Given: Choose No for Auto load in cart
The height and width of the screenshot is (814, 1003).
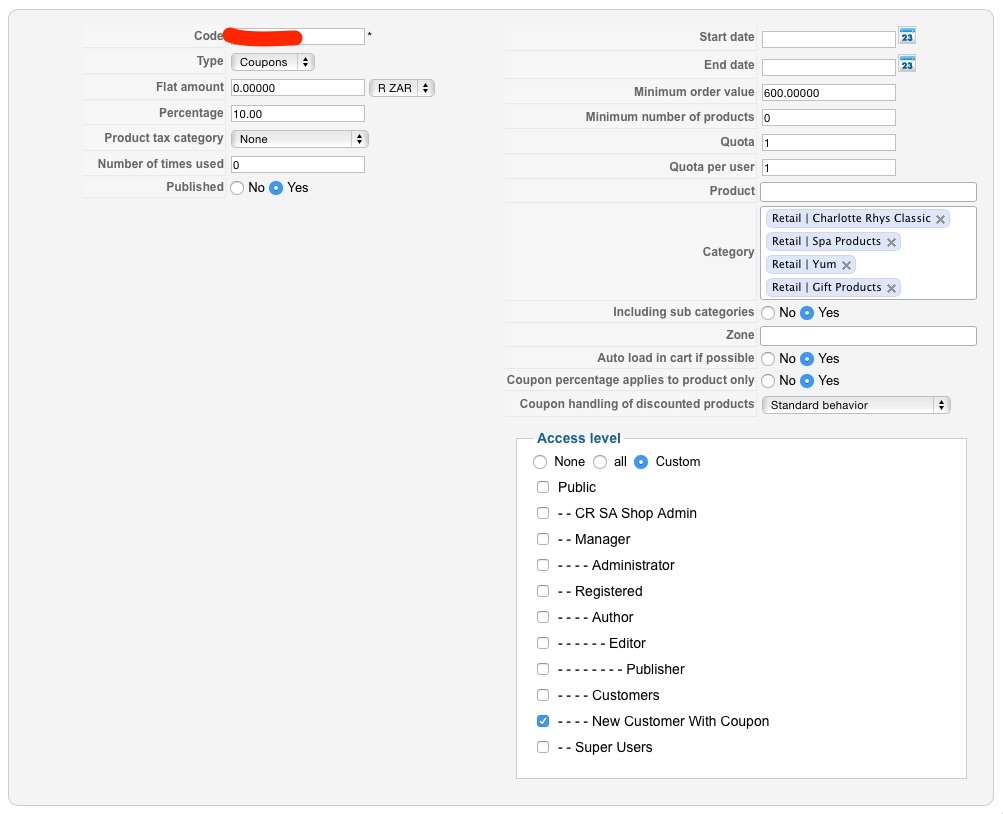Looking at the screenshot, I should click(767, 359).
